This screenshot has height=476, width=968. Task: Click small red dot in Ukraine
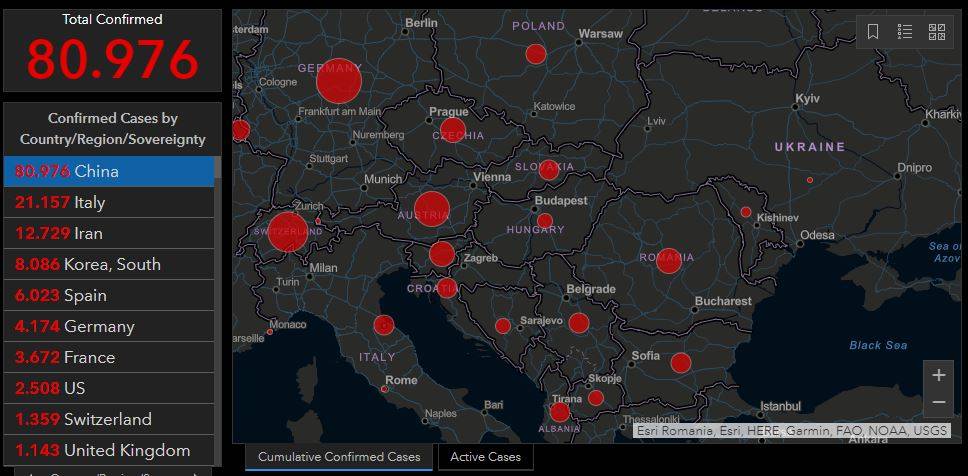810,180
